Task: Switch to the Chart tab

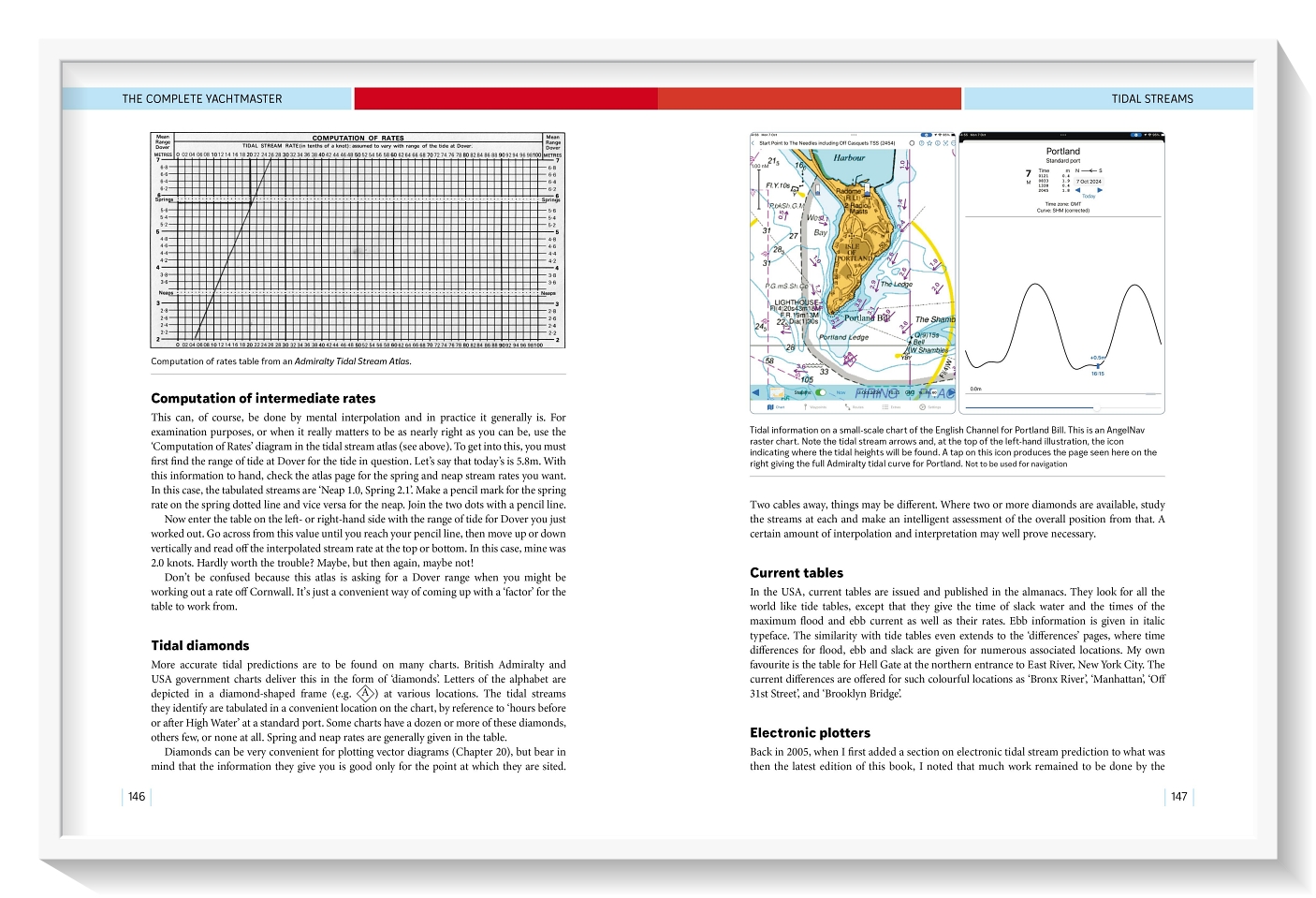Action: [x=776, y=407]
